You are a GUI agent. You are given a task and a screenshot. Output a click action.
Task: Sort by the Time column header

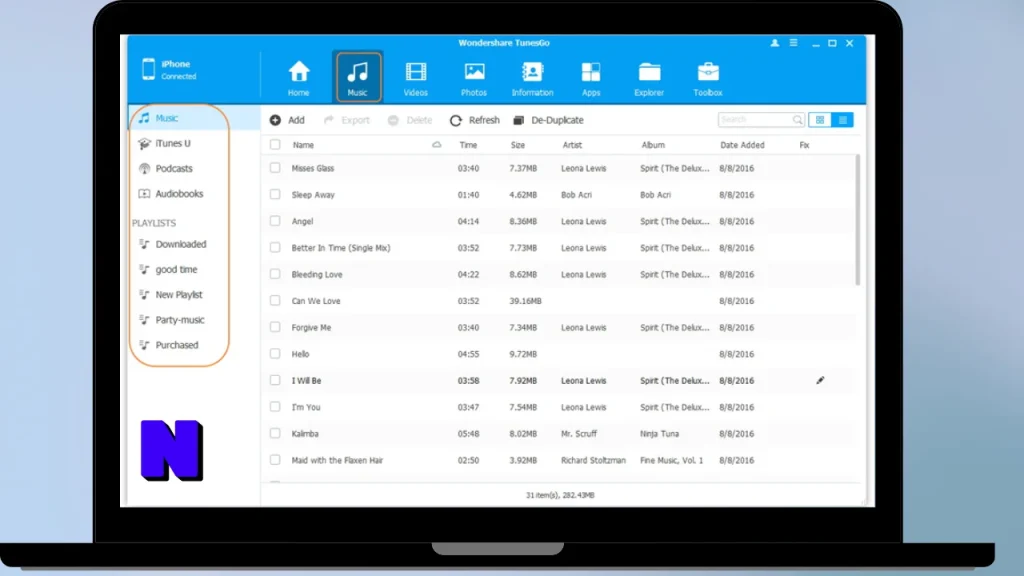468,145
